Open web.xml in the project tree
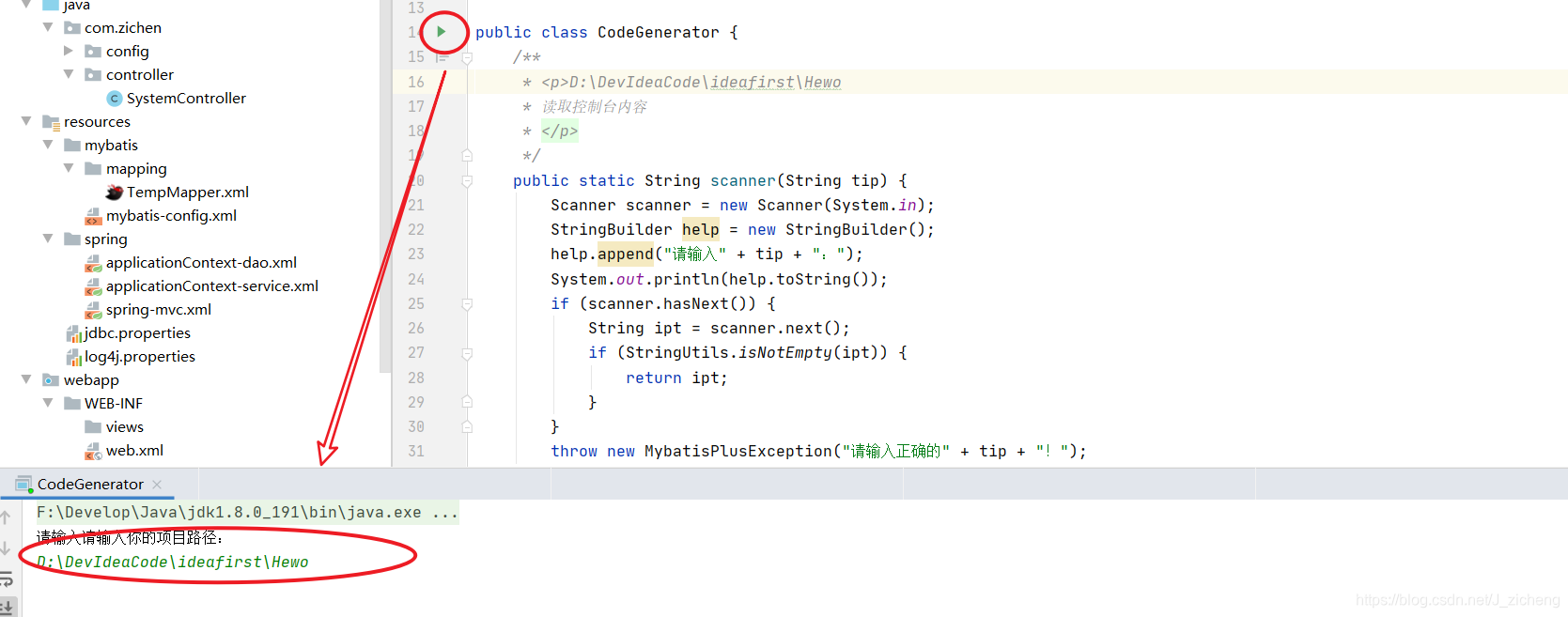Screen dimensions: 1568x617 tap(134, 451)
